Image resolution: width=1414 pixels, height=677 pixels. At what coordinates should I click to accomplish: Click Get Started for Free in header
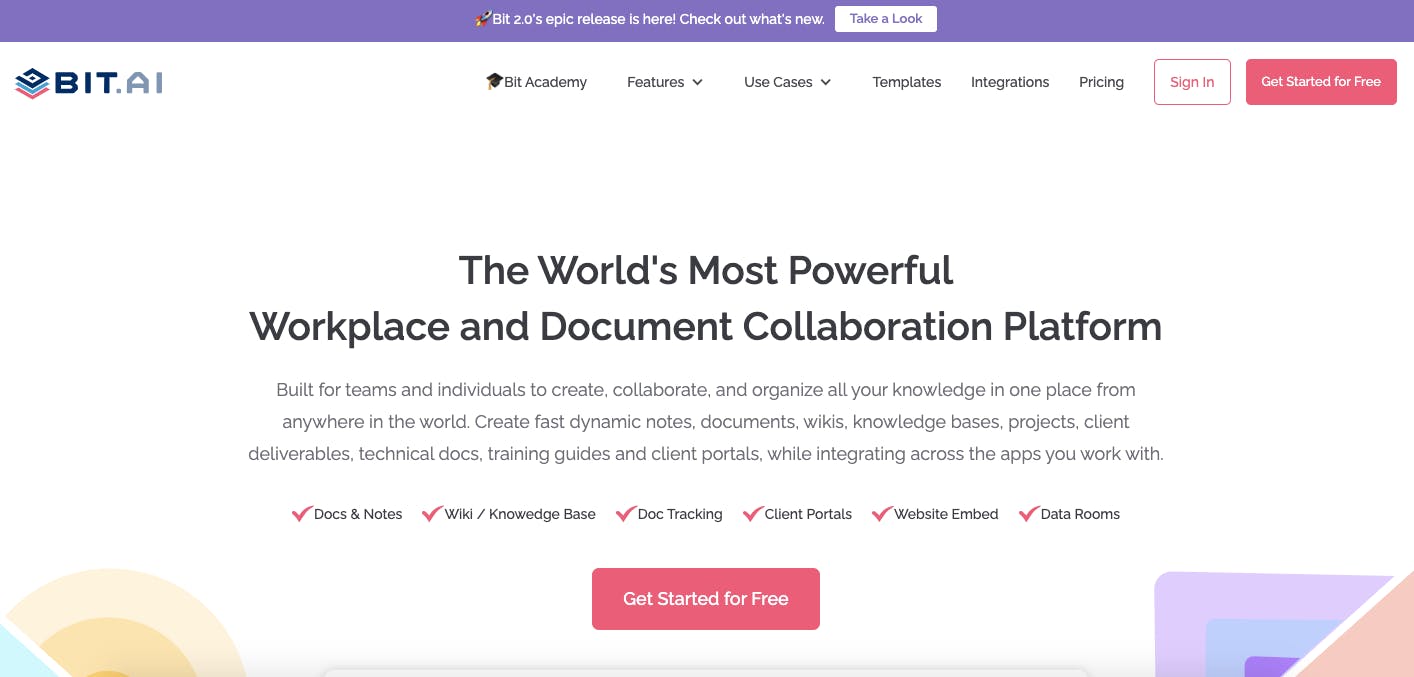pos(1321,82)
